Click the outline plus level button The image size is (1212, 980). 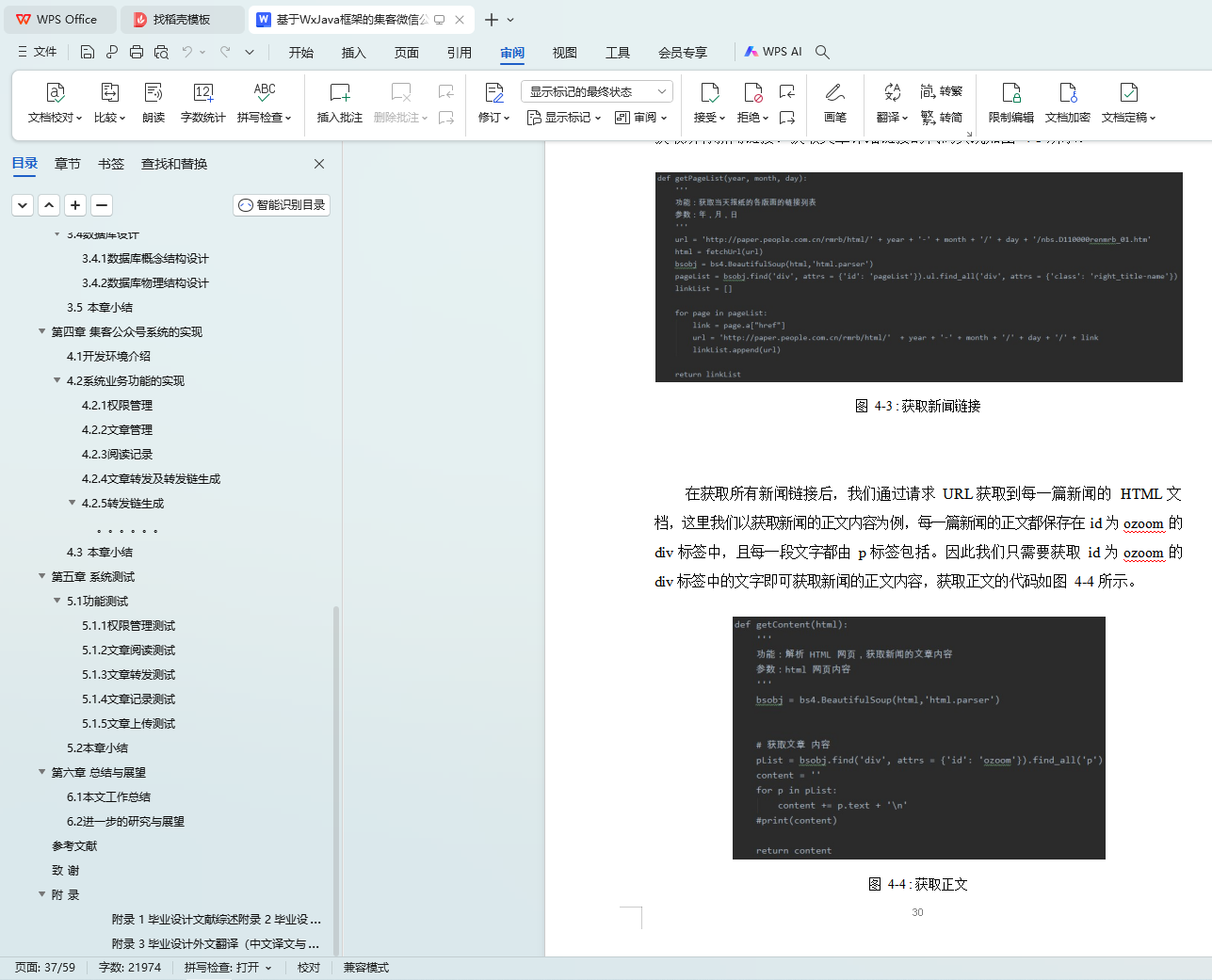click(75, 205)
